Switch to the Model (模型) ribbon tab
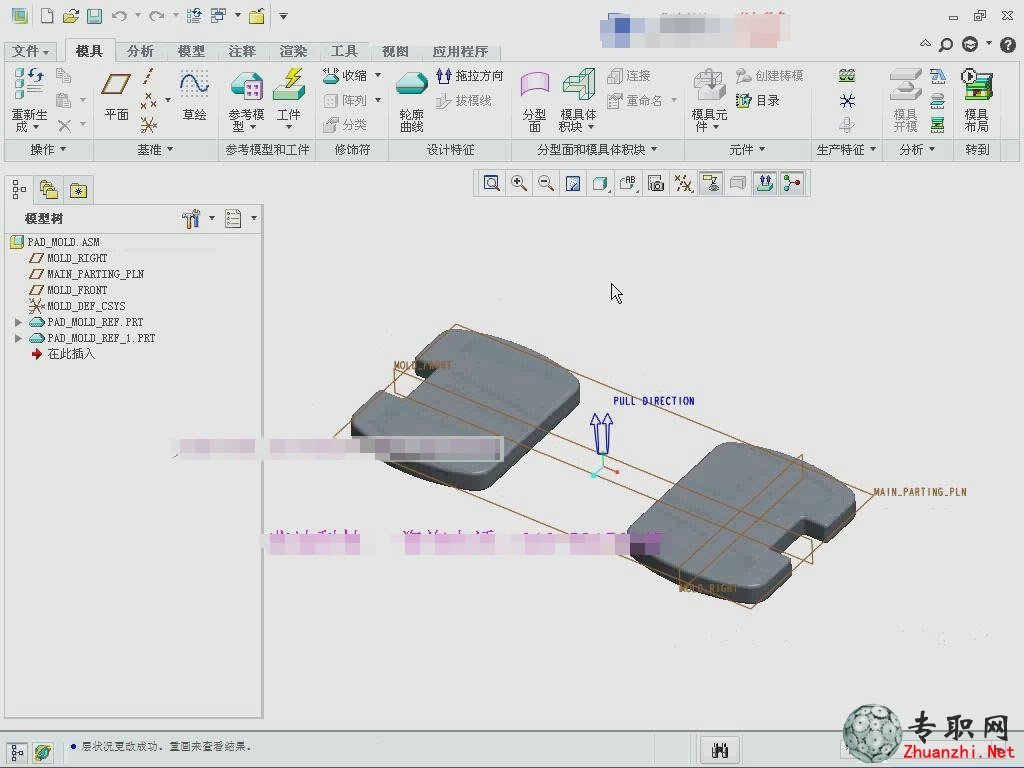1024x768 pixels. [191, 51]
